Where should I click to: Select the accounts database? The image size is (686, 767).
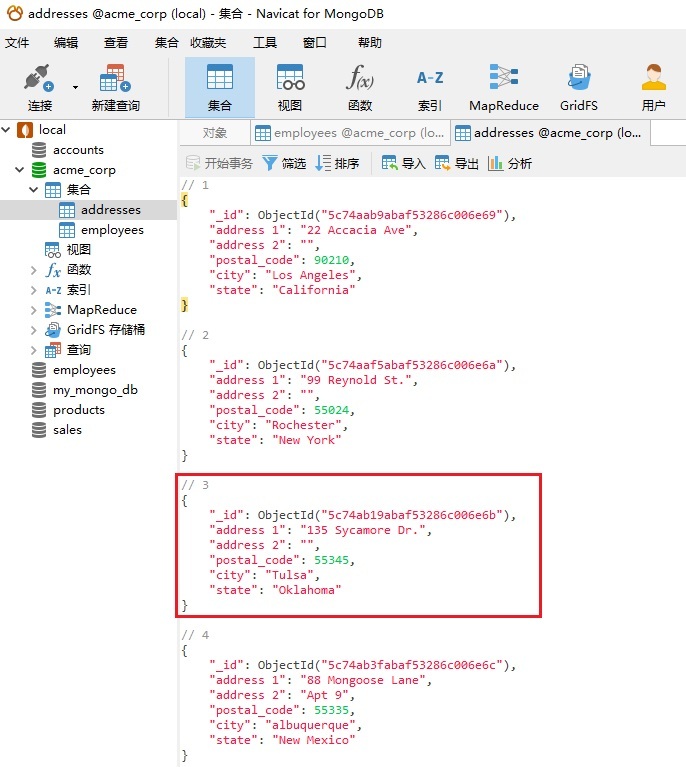point(78,150)
